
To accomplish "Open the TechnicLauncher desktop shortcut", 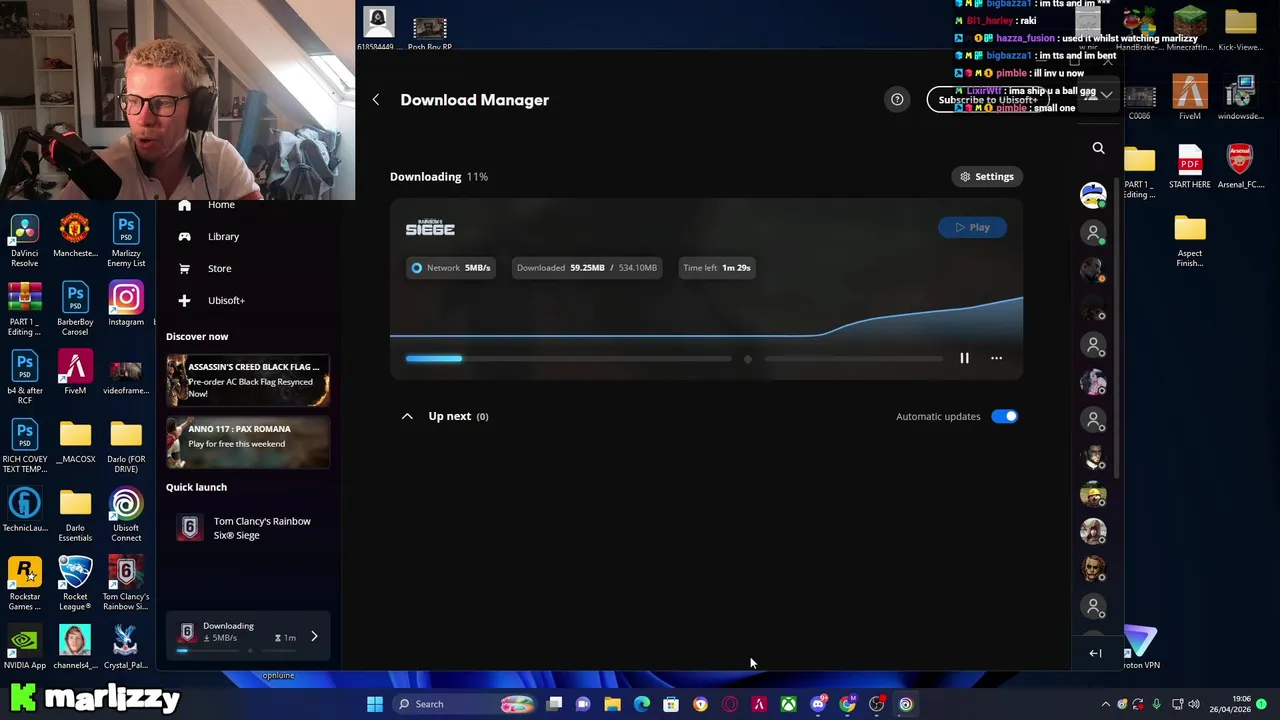I will point(25,510).
